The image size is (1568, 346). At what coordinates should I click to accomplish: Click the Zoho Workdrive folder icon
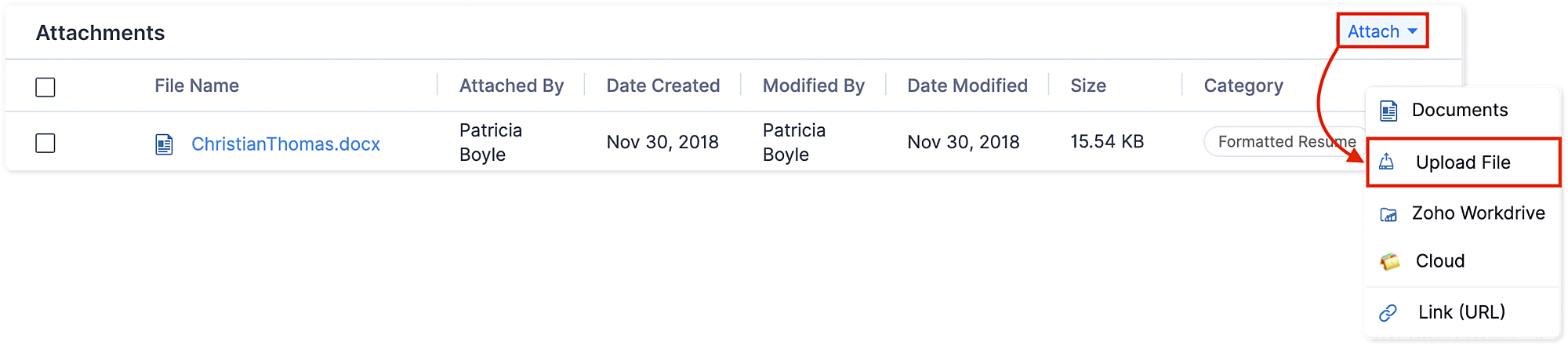(x=1388, y=214)
